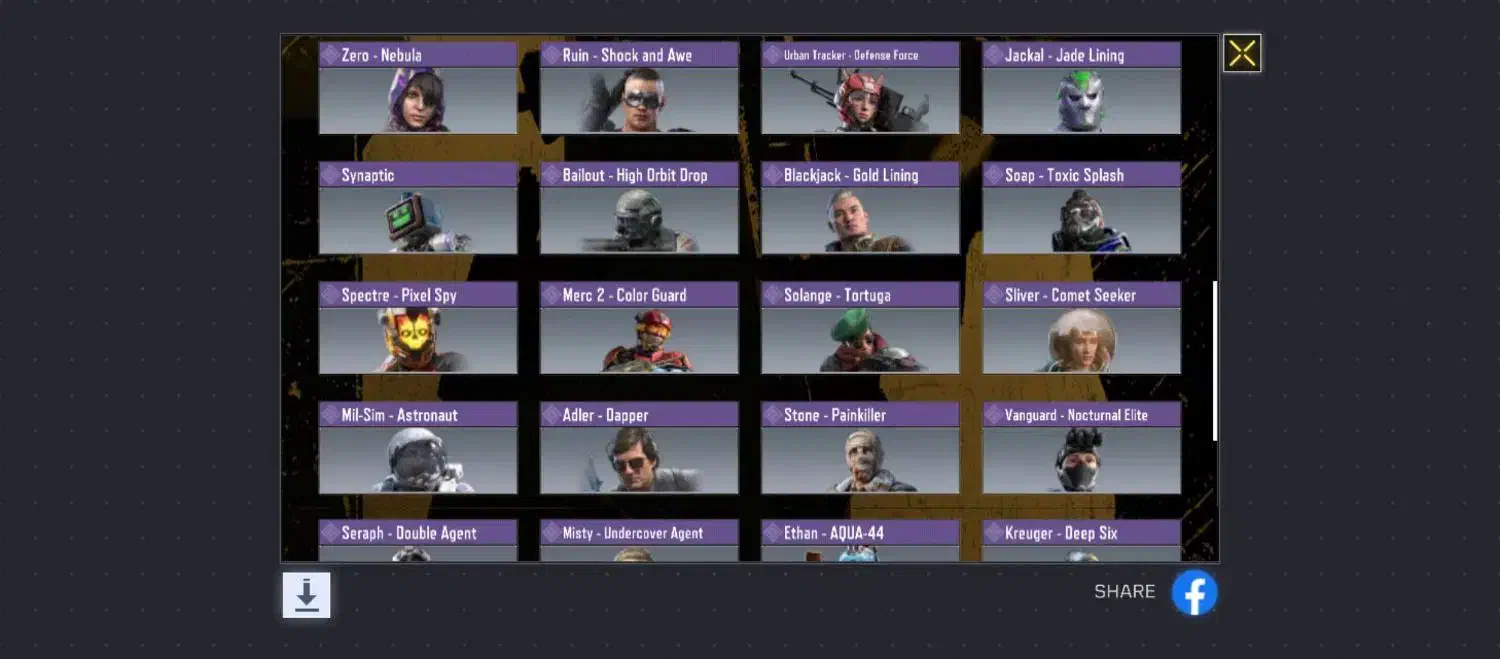
Task: Click the vertical scrollbar beside the list
Action: tap(1215, 361)
